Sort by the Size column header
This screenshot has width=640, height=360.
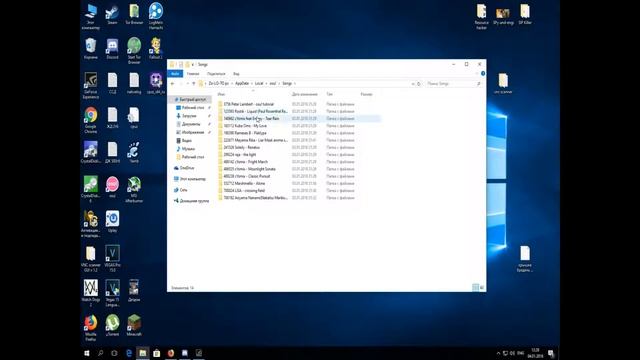(367, 94)
